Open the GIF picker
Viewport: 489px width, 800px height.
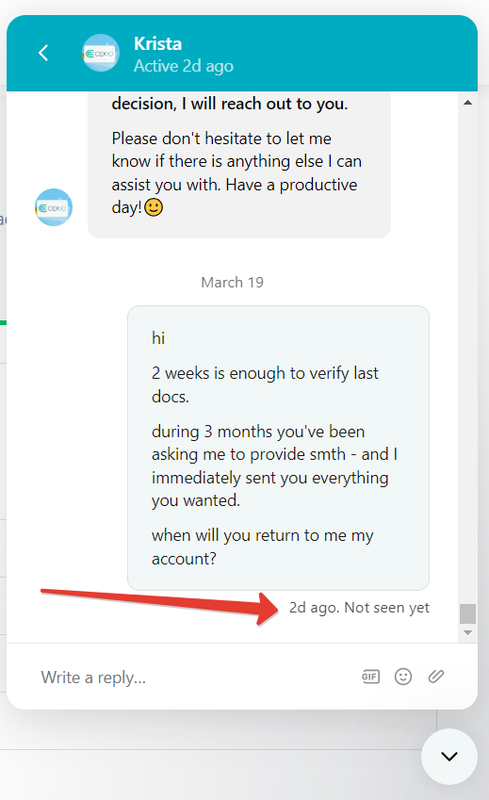click(x=371, y=677)
